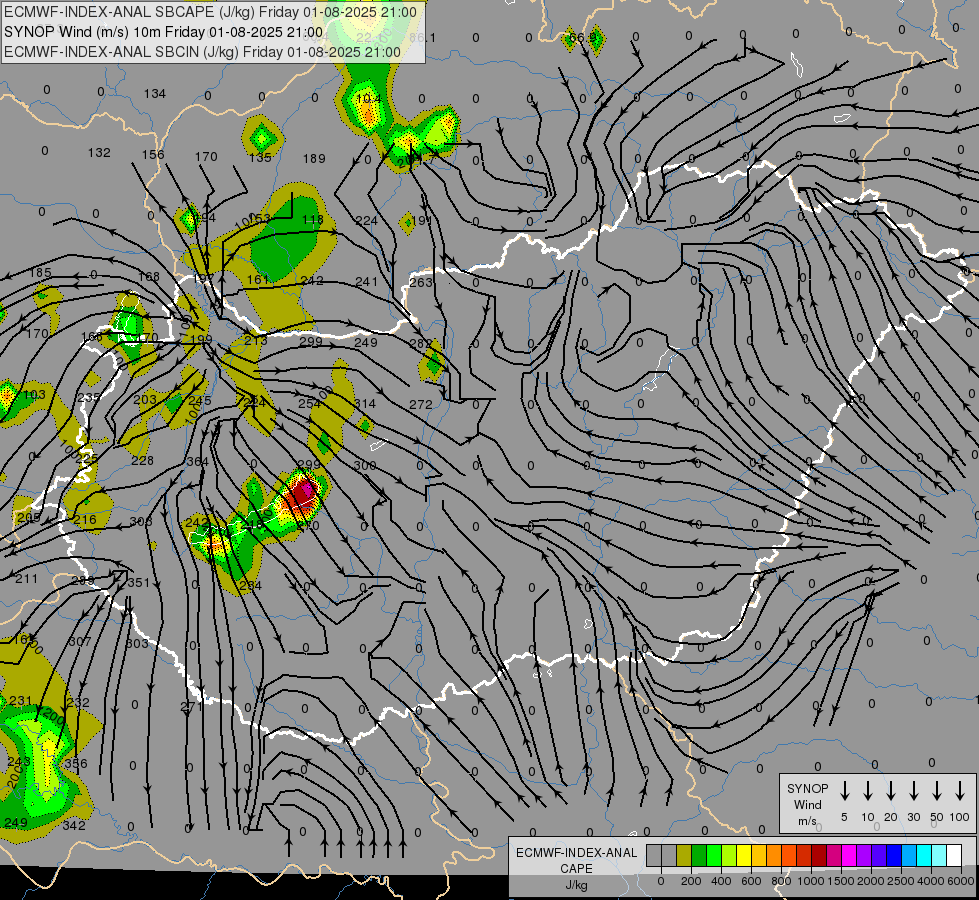This screenshot has width=979, height=900.
Task: Click the SBCIN title line in header
Action: [202, 52]
